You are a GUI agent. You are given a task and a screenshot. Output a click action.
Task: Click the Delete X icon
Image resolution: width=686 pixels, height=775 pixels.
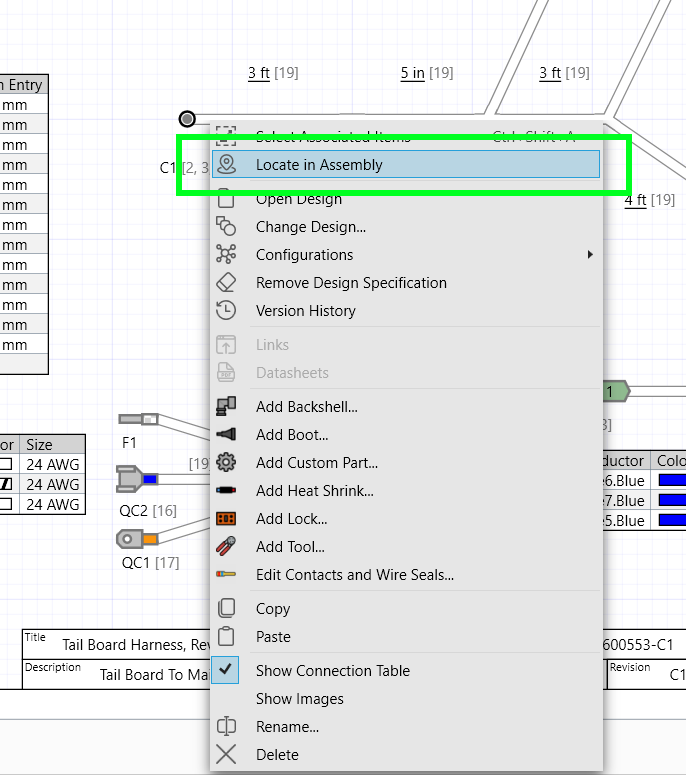226,754
